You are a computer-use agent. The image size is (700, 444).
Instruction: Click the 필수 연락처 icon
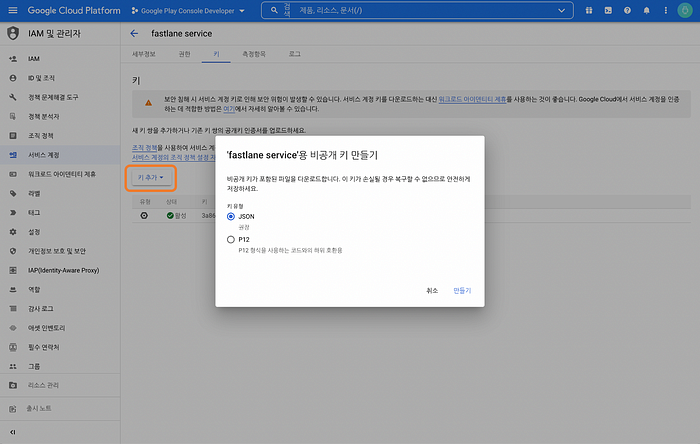point(13,347)
